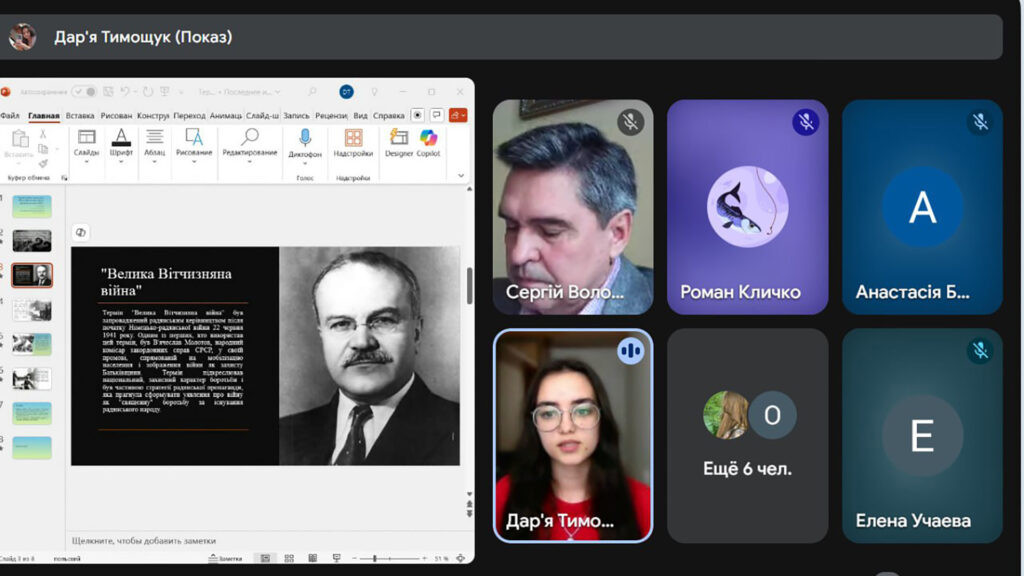Screen dimensions: 1024x576
Task: Click the PowerPoint save icon in title bar
Action: pyautogui.click(x=108, y=92)
